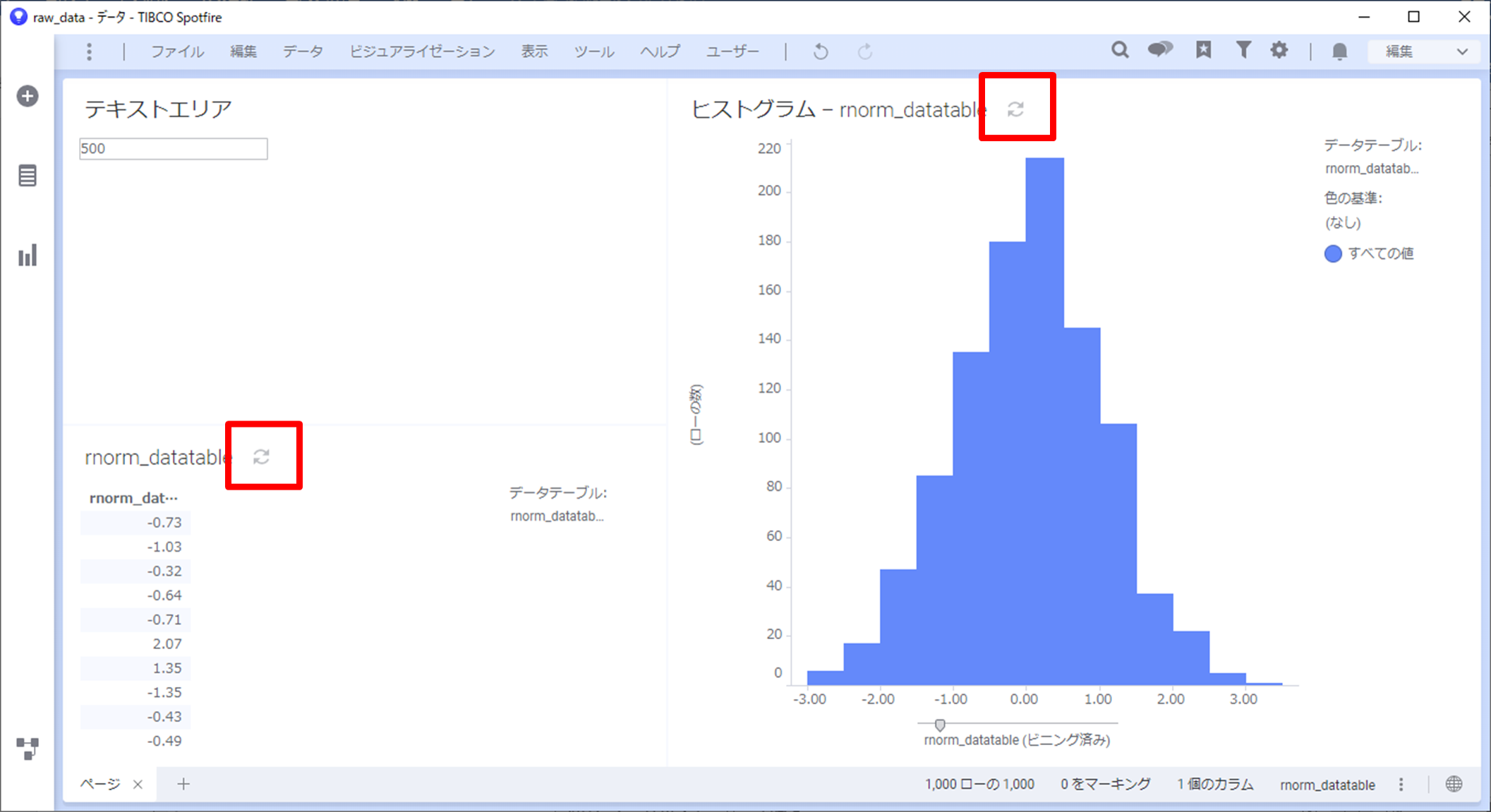Screen dimensions: 1491x812
Task: Open the notifications bell icon
Action: tap(1339, 51)
